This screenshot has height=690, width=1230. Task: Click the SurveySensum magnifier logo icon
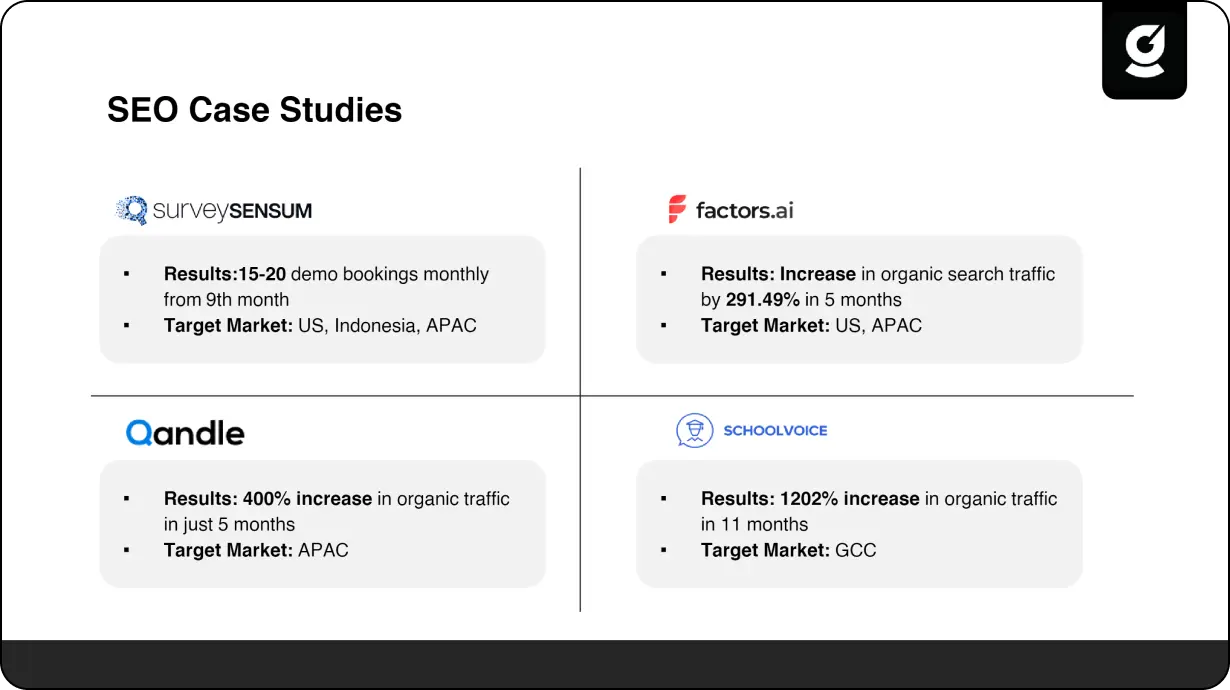pyautogui.click(x=131, y=210)
